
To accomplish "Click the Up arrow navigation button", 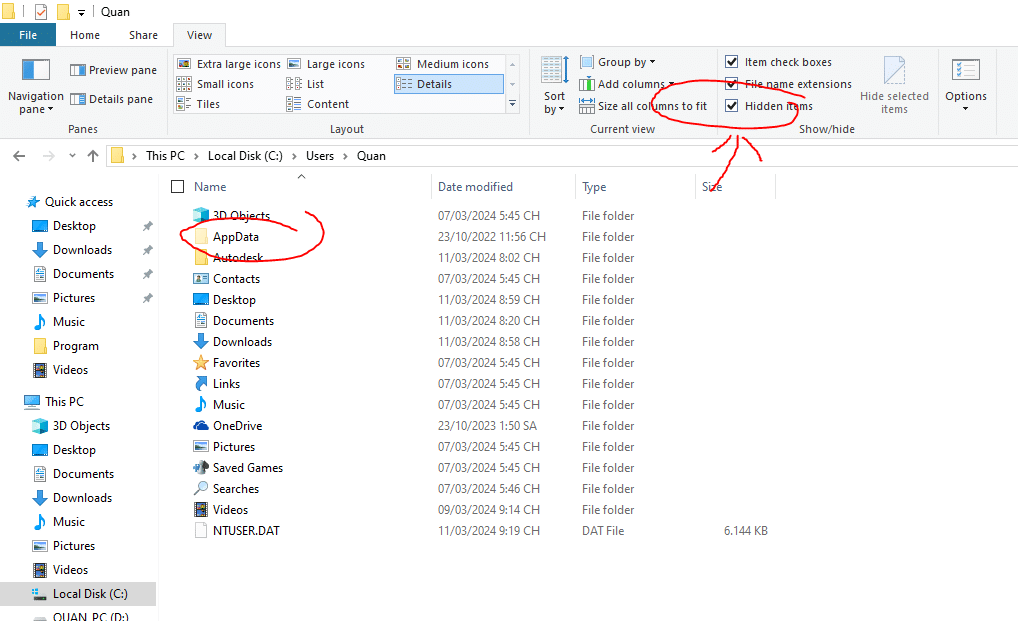I will (x=93, y=156).
